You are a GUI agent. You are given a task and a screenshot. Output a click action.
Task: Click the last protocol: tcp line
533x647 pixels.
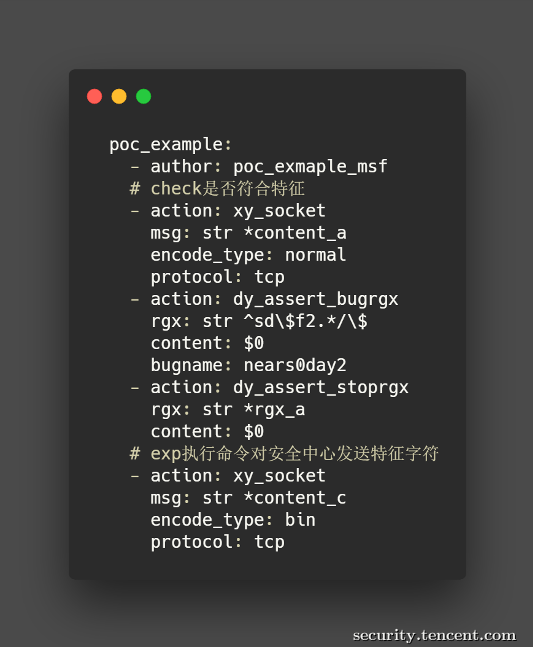[x=217, y=542]
